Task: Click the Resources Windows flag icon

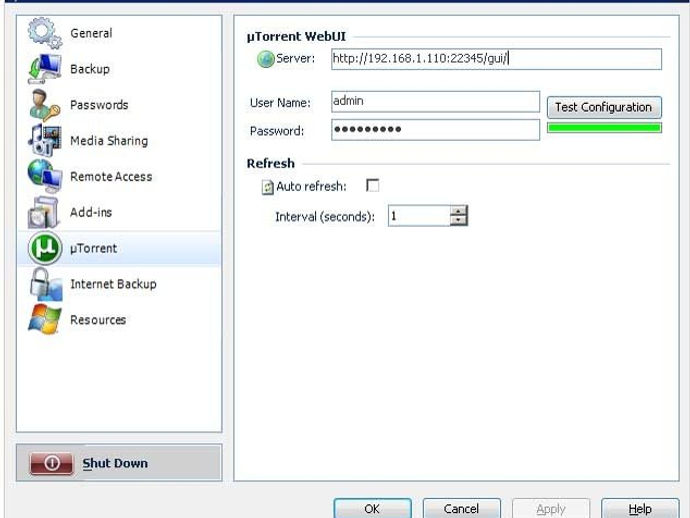Action: 45,320
